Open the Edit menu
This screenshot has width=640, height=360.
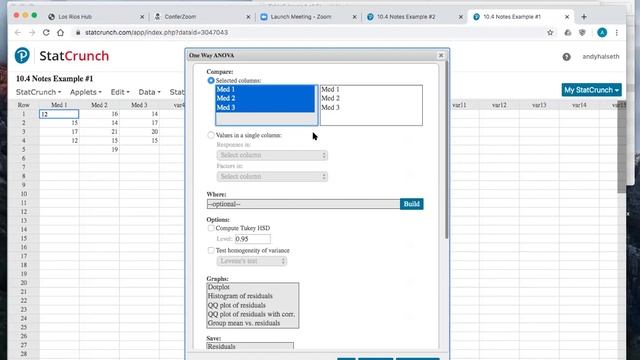120,92
